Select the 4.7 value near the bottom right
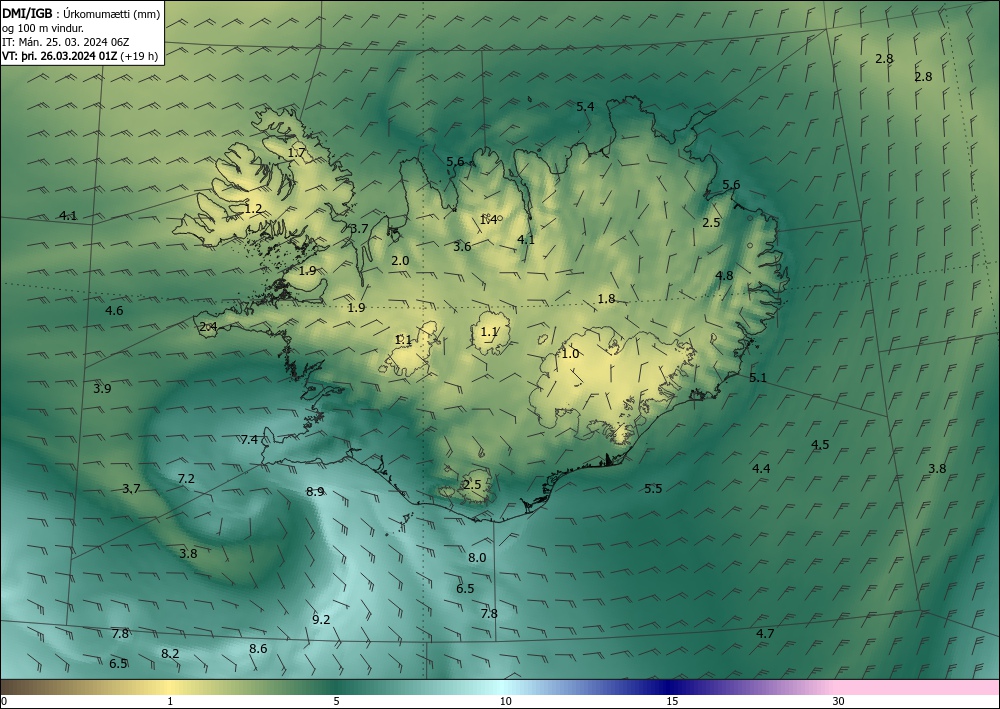 (x=765, y=633)
